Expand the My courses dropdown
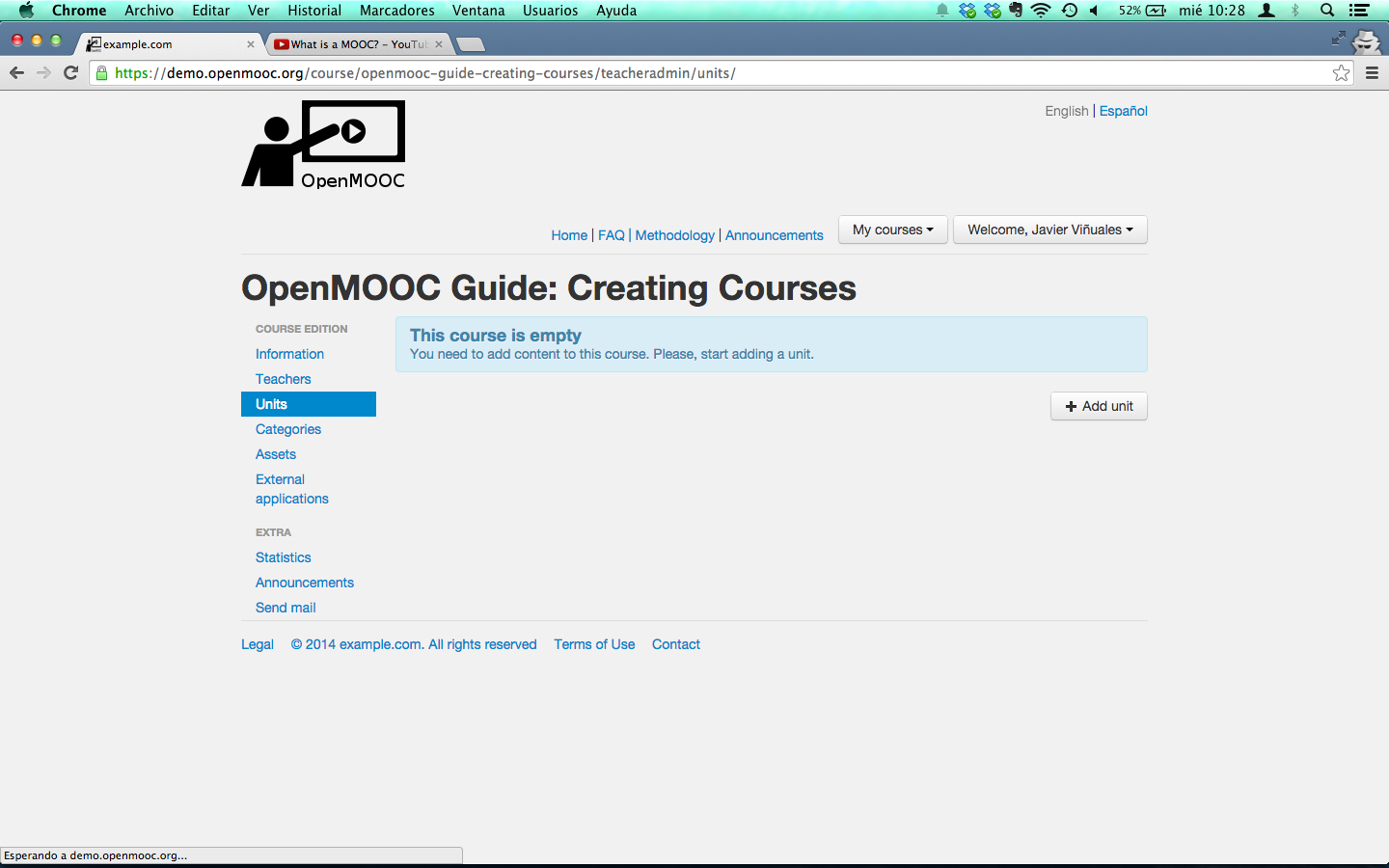Viewport: 1389px width, 868px height. (x=893, y=230)
